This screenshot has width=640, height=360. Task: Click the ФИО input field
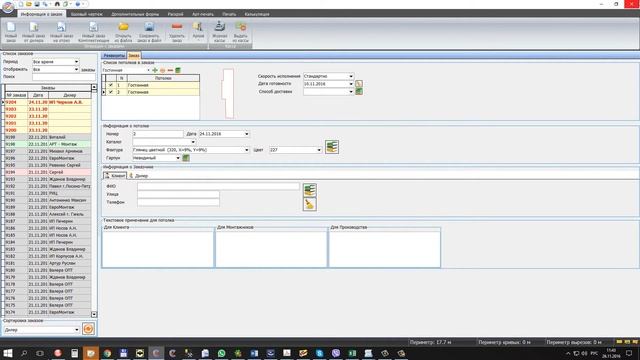point(218,186)
